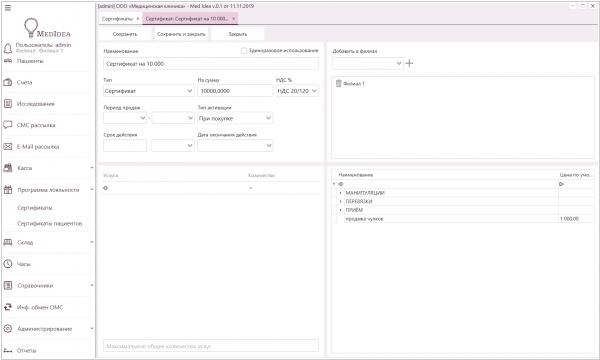600x360 pixels.
Task: Click the notification bell icon
Action: pos(8,49)
